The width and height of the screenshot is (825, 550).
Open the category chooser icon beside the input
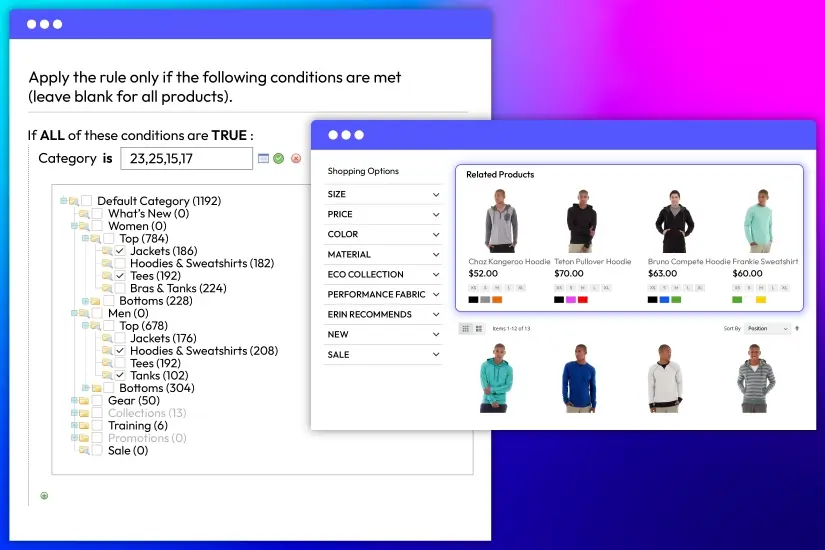pos(264,158)
